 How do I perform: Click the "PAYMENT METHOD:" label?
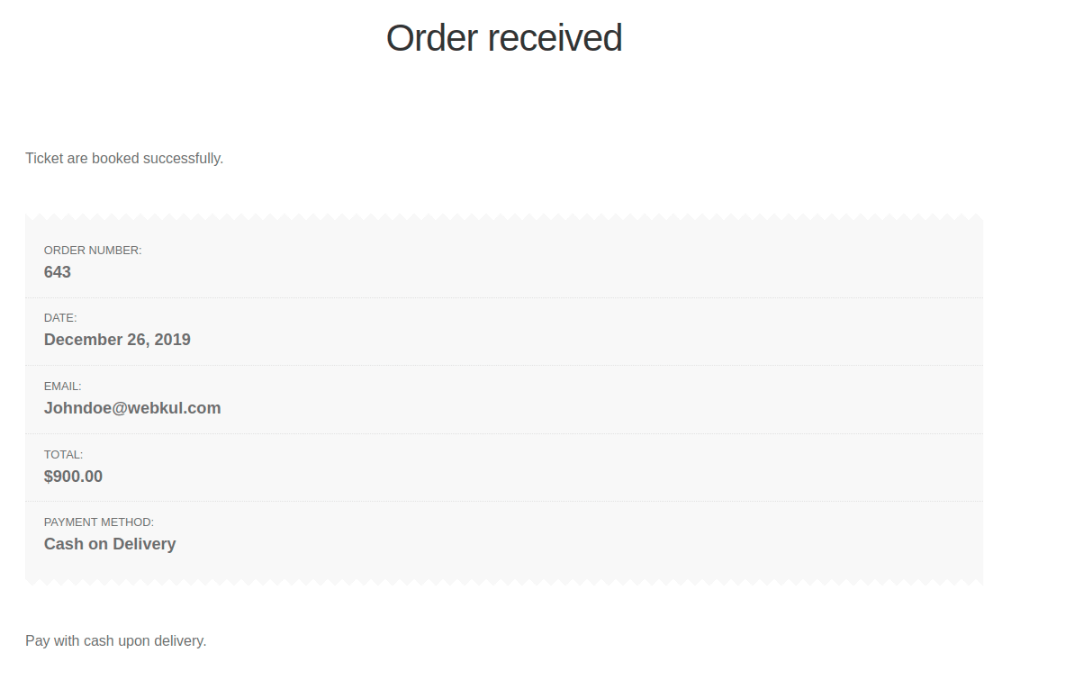98,522
